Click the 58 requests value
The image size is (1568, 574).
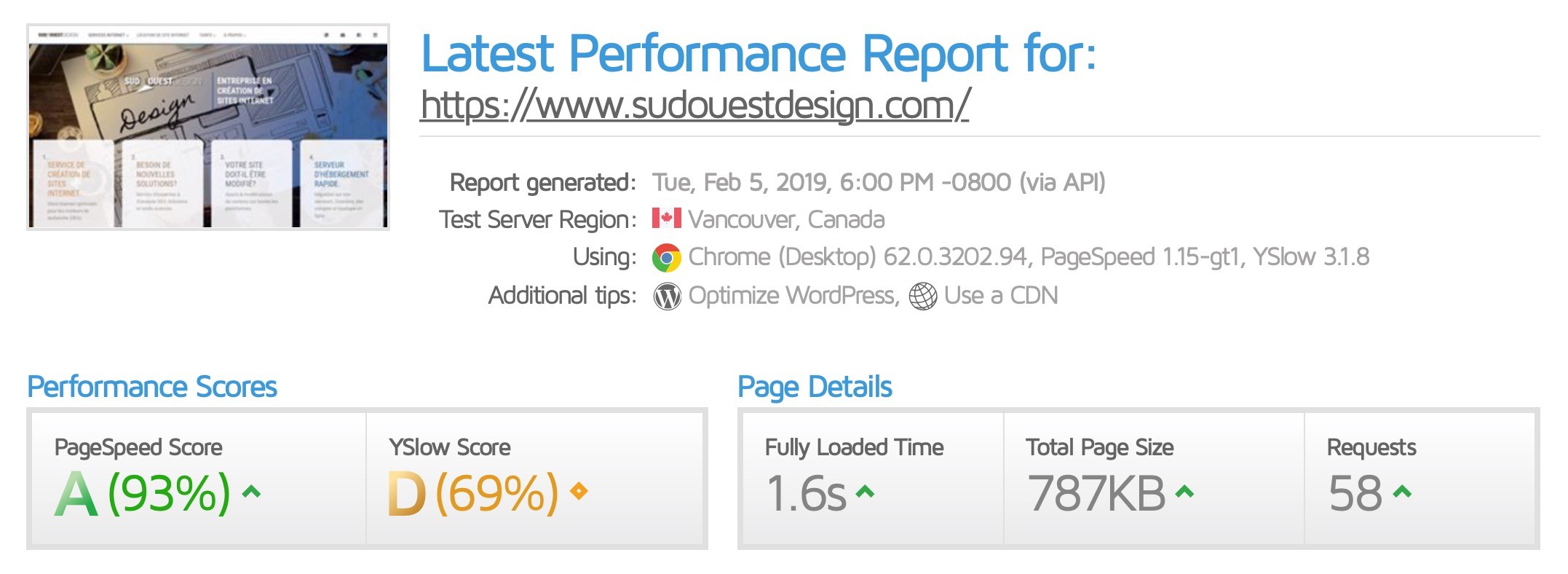point(1355,494)
